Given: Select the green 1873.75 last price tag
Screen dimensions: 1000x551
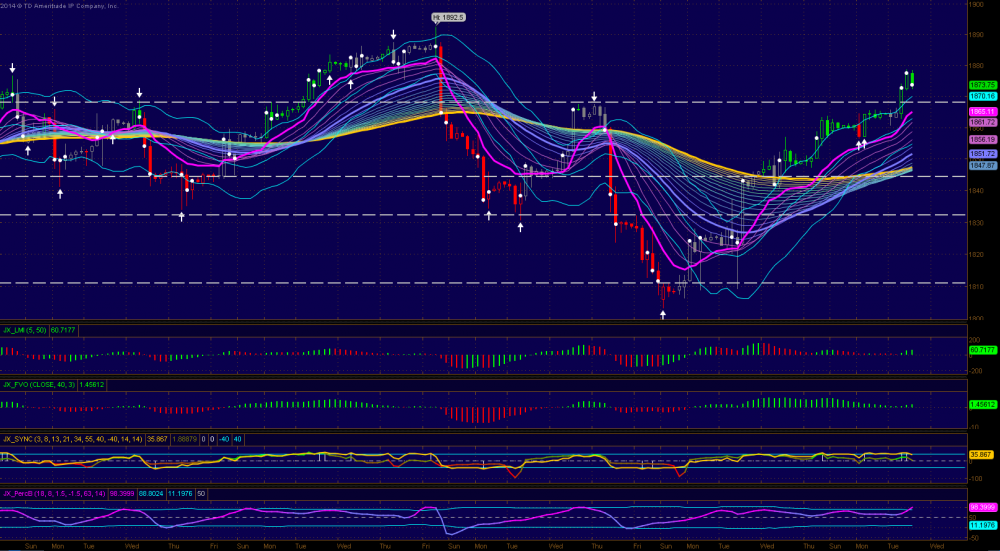Looking at the screenshot, I should coord(981,85).
